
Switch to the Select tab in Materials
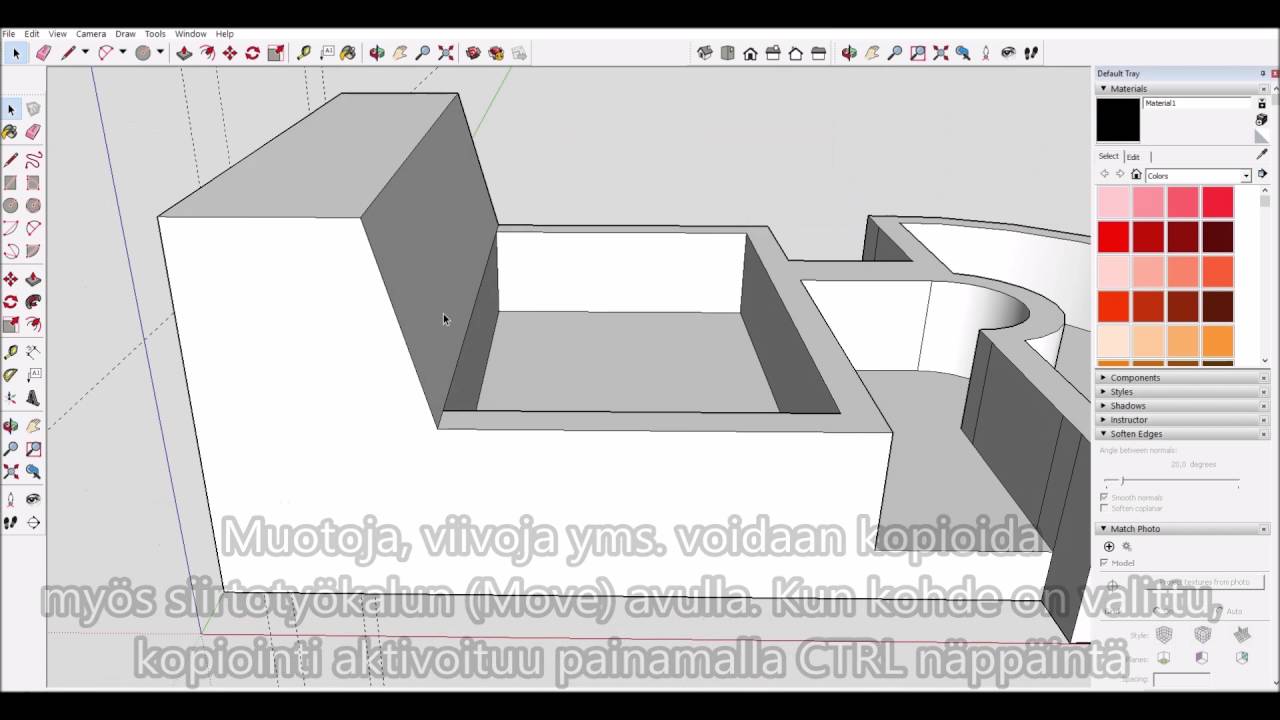[1109, 156]
